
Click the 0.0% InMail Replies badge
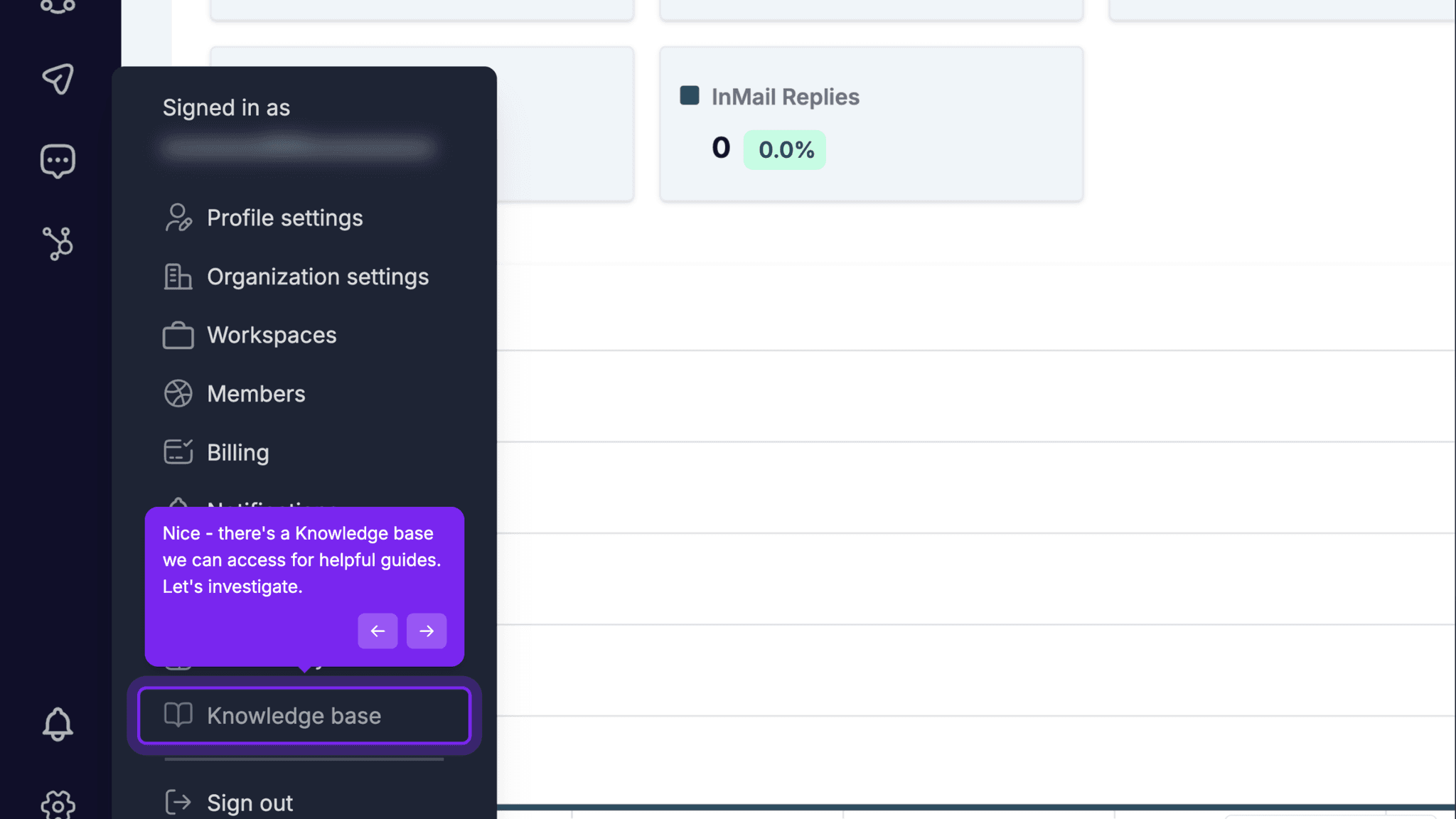pos(784,149)
